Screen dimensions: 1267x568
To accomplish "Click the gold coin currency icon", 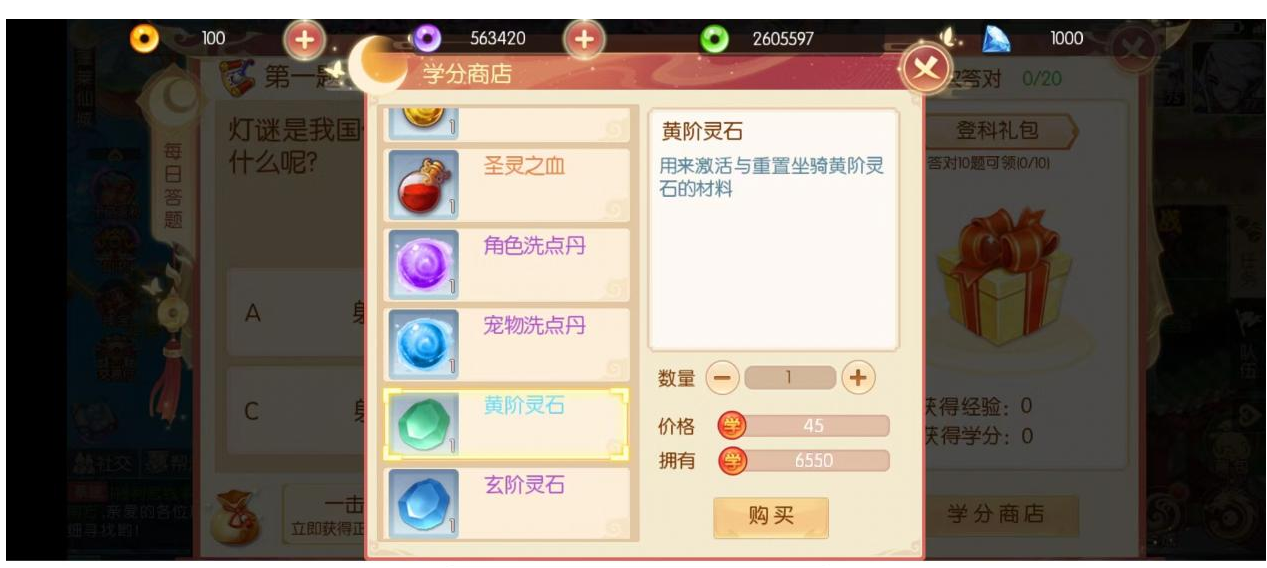I will (145, 39).
